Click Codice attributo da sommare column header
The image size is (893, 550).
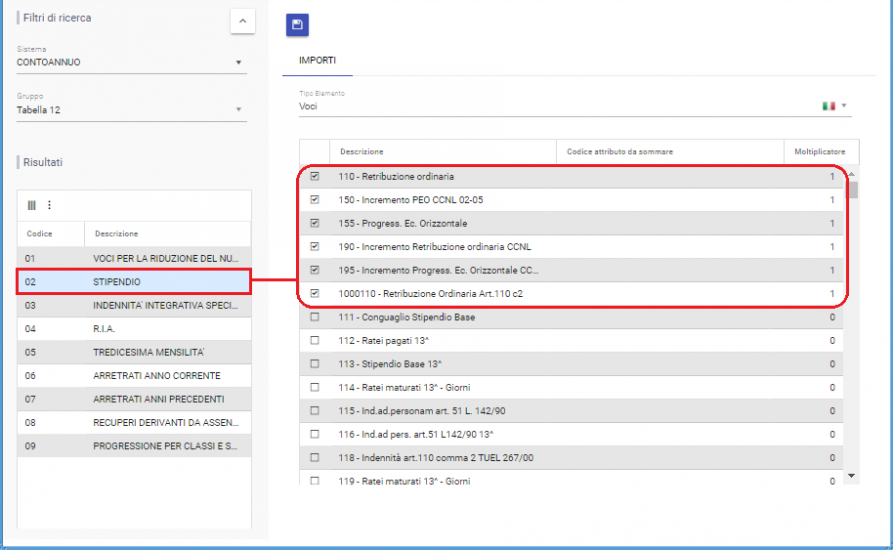tap(619, 152)
